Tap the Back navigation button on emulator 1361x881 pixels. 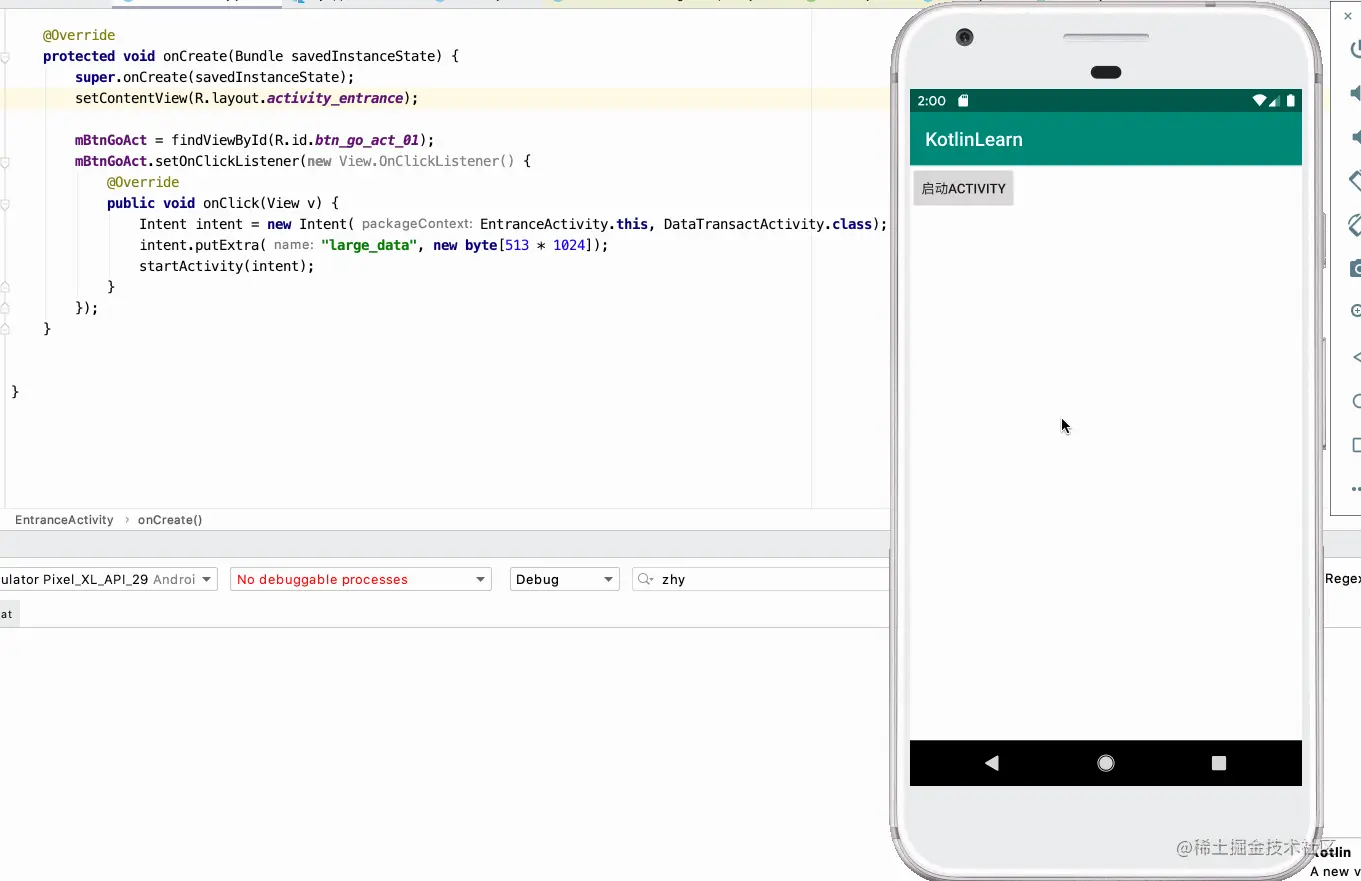[x=992, y=763]
